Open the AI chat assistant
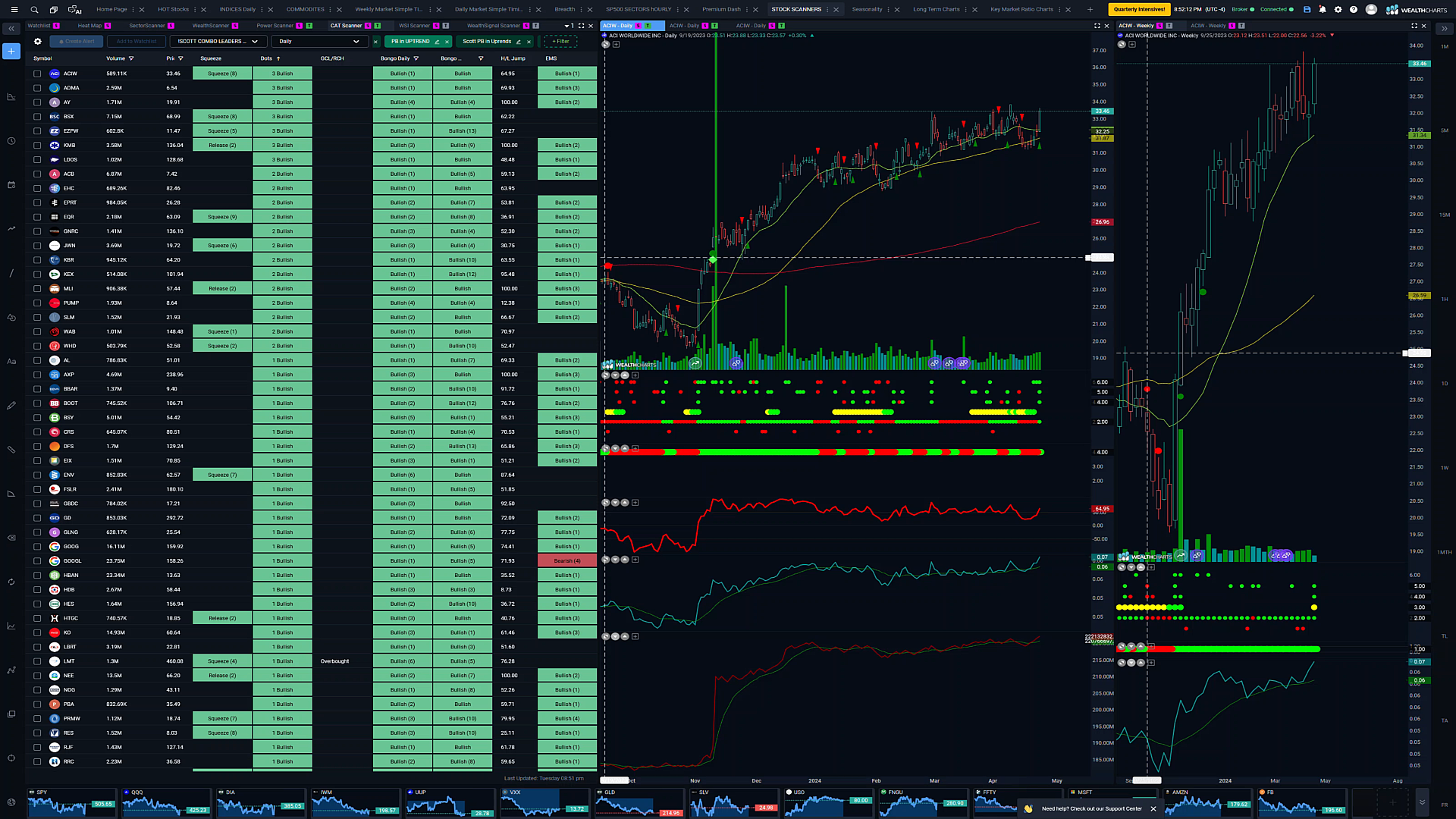 pyautogui.click(x=75, y=10)
